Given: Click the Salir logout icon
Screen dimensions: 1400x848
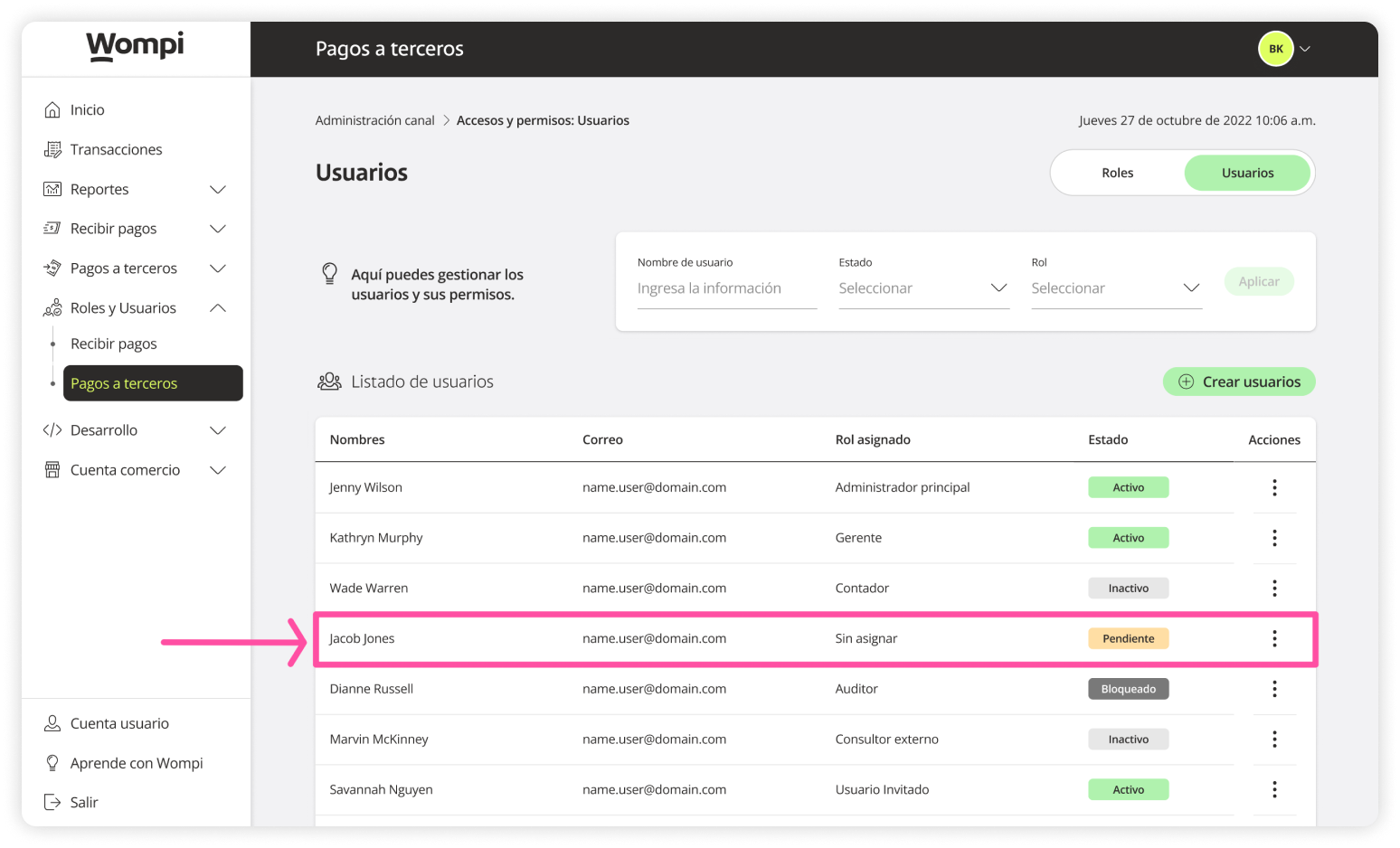Looking at the screenshot, I should point(52,802).
